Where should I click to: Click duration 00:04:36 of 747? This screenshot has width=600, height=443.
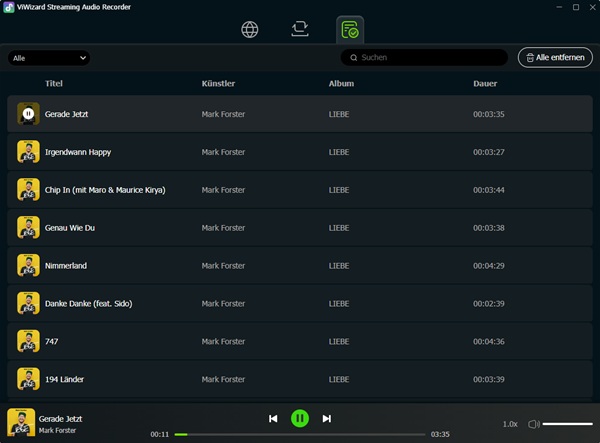[x=489, y=341]
